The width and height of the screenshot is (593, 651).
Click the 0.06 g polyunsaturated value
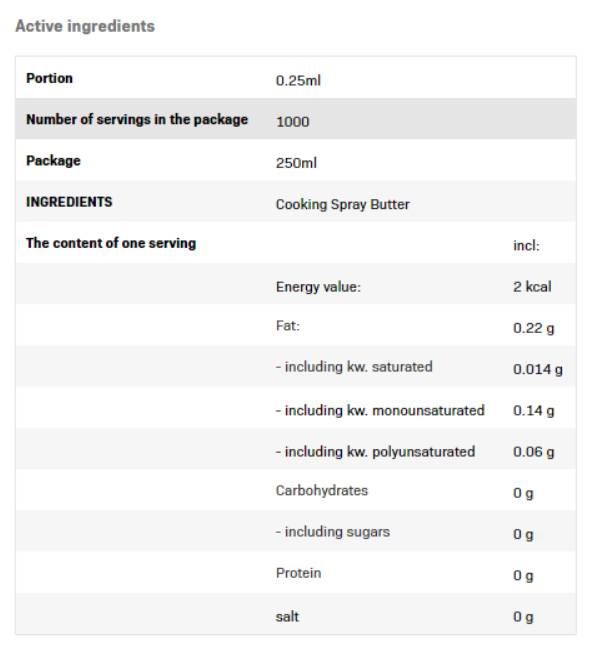tap(534, 452)
